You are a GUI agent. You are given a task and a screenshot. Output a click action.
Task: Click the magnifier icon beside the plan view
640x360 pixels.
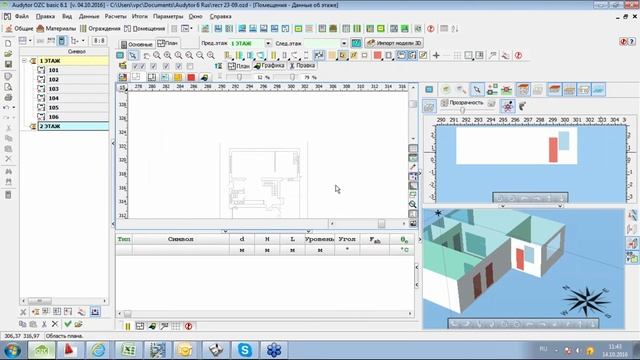coord(413,204)
